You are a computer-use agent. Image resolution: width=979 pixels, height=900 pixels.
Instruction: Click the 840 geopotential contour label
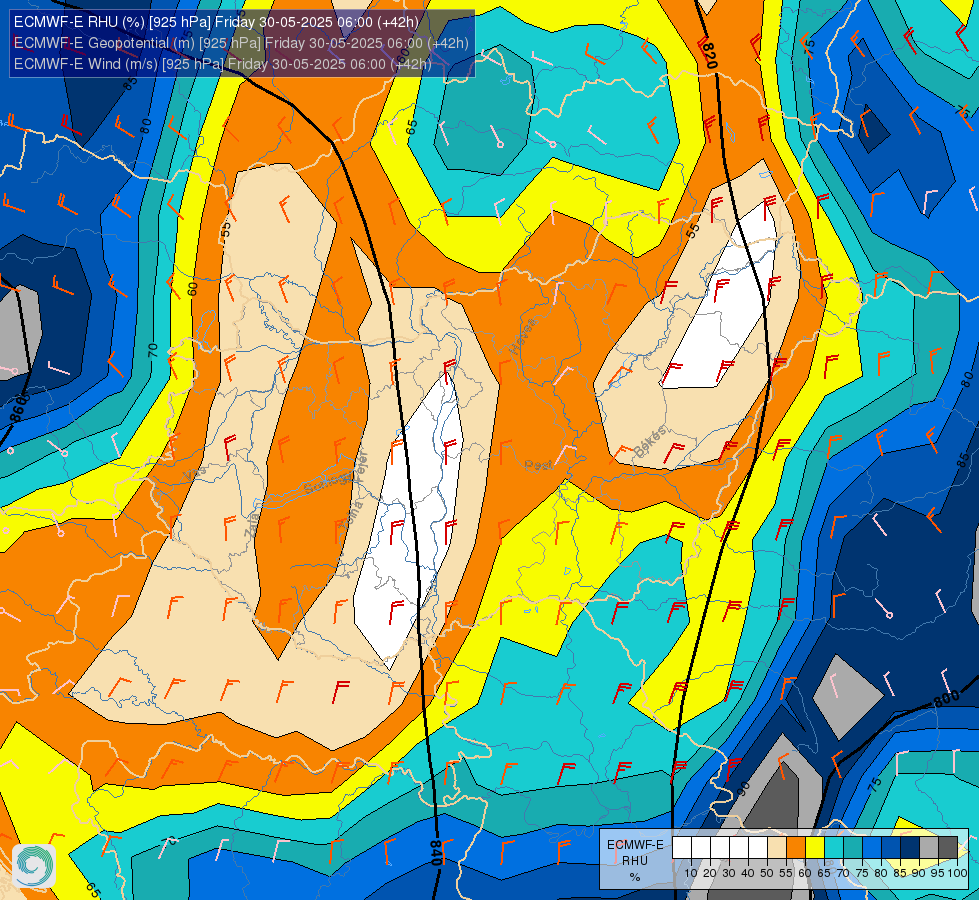(x=436, y=853)
